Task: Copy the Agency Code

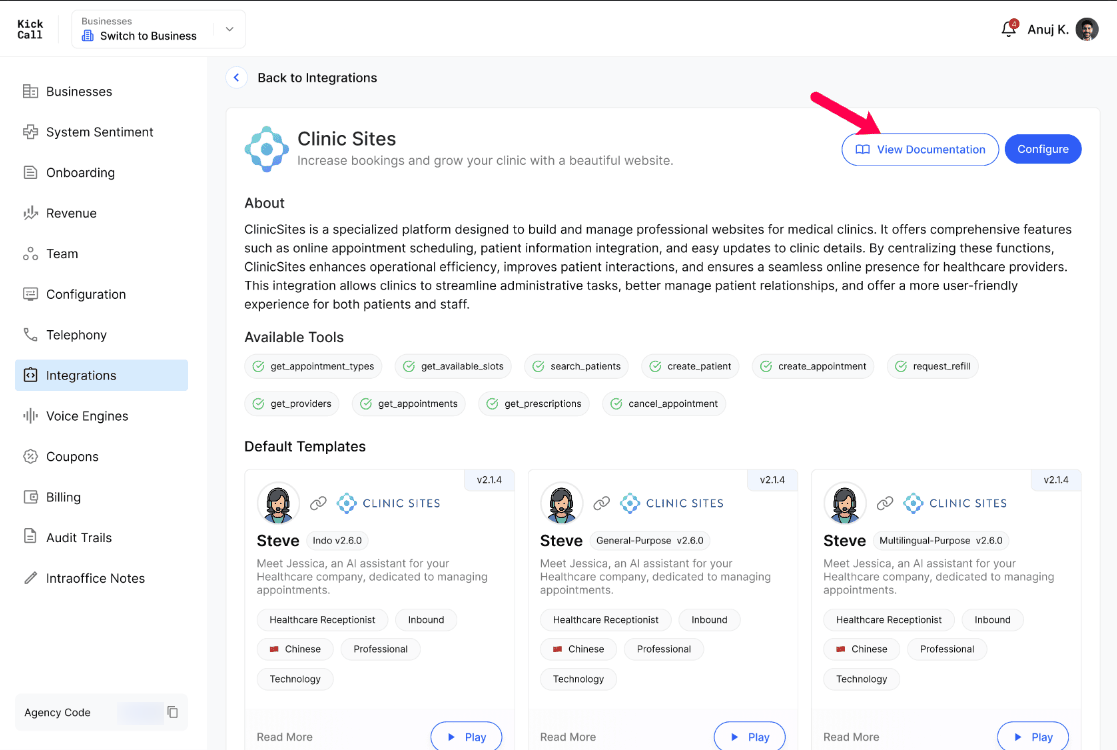Action: tap(172, 712)
